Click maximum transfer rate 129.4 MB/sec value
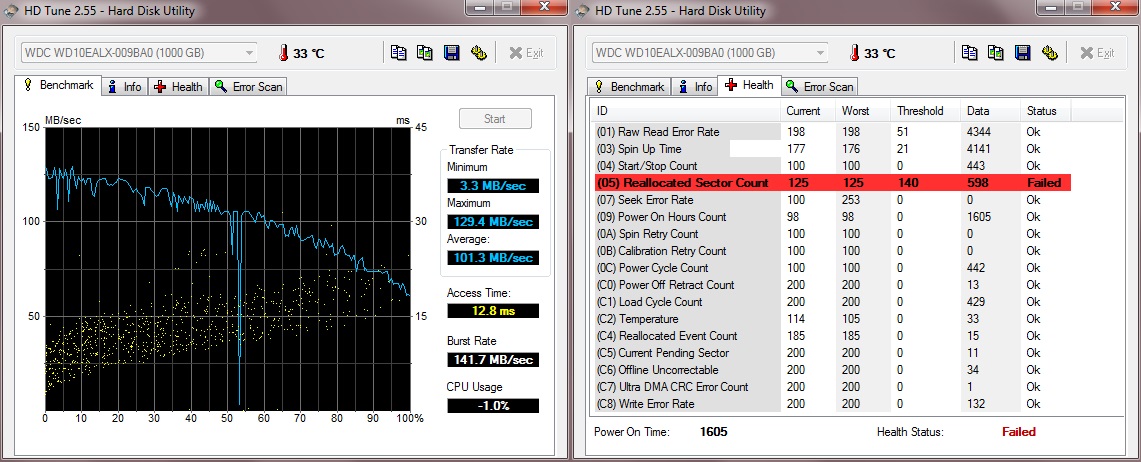The width and height of the screenshot is (1141, 462). tap(493, 221)
